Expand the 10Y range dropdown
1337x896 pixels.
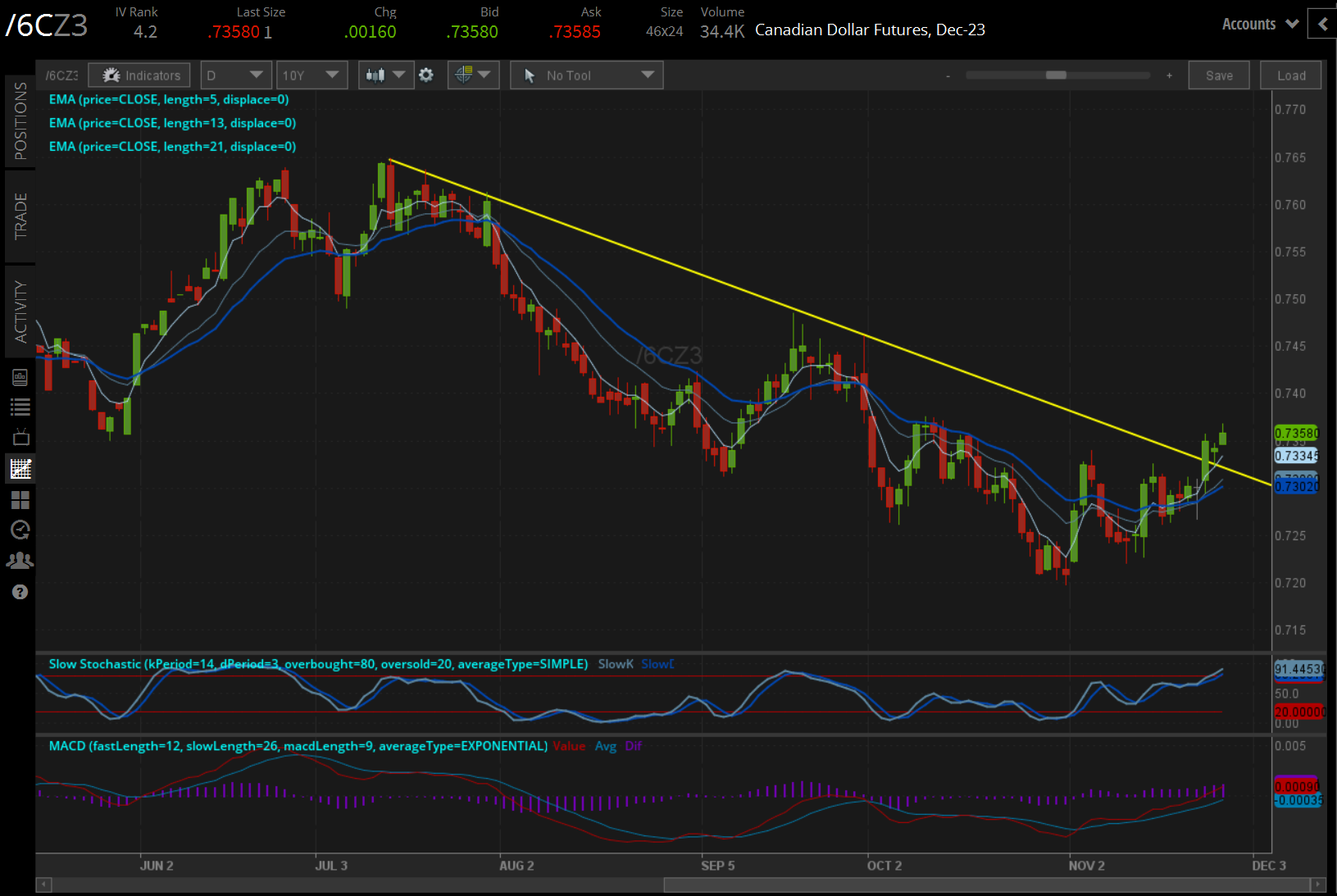(311, 75)
